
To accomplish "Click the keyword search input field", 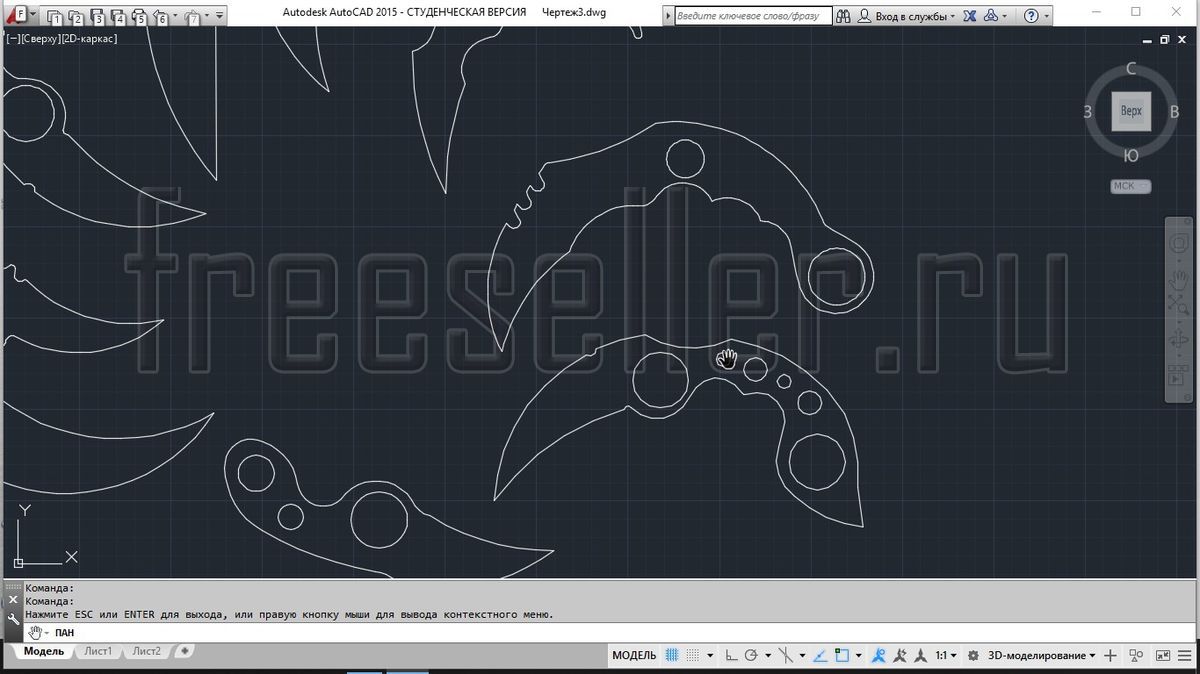I will point(750,16).
